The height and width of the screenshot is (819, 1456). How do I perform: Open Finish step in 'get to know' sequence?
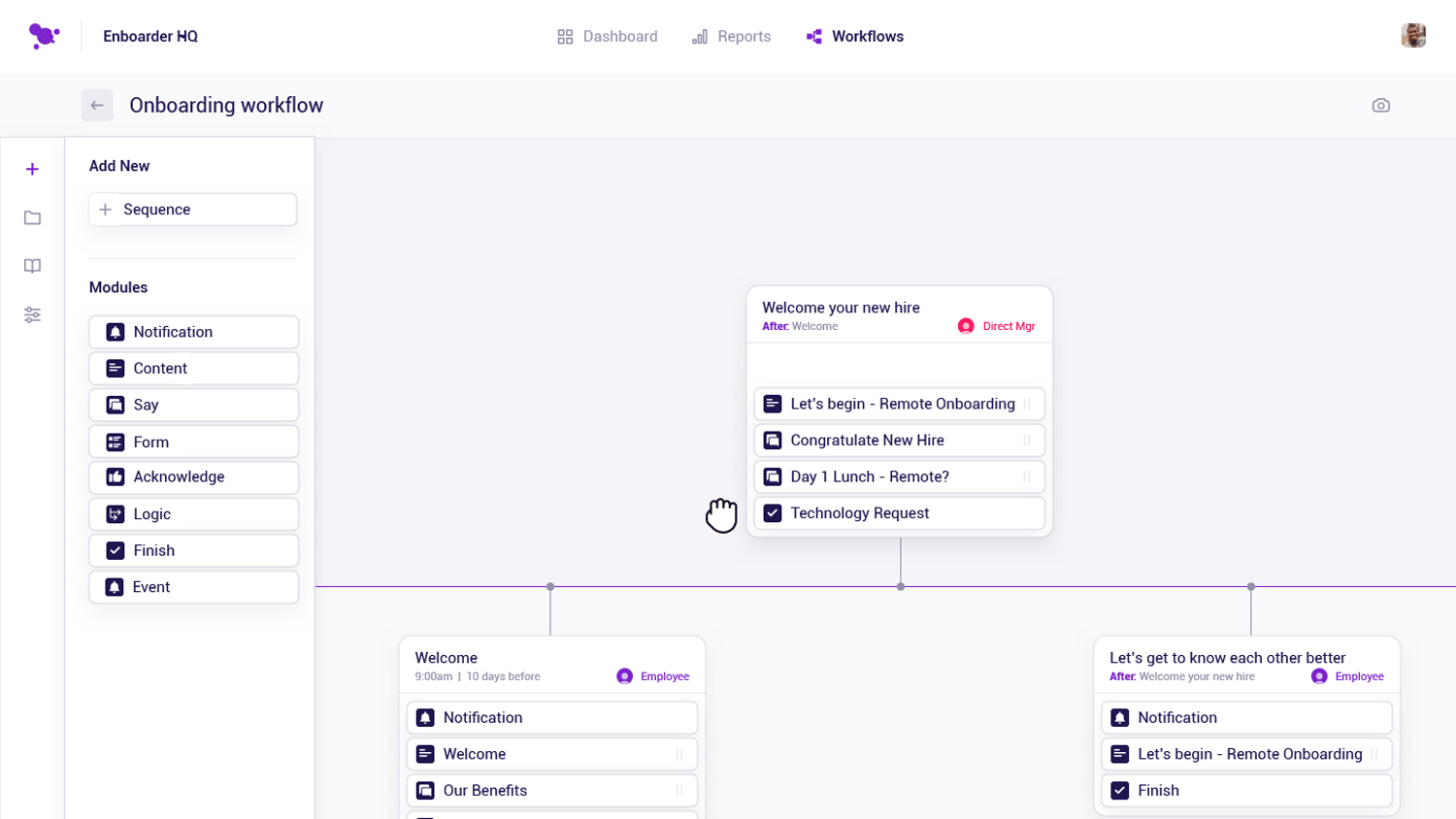1247,791
